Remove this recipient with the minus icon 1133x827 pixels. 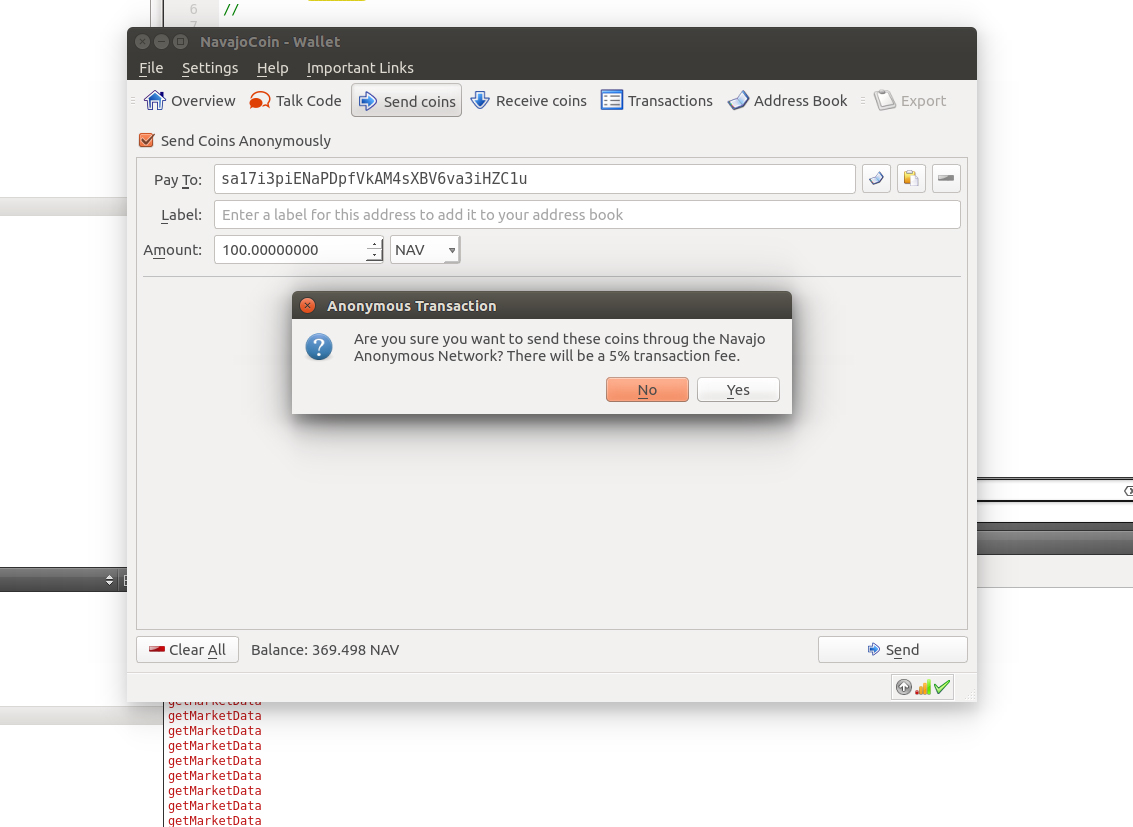pos(946,178)
